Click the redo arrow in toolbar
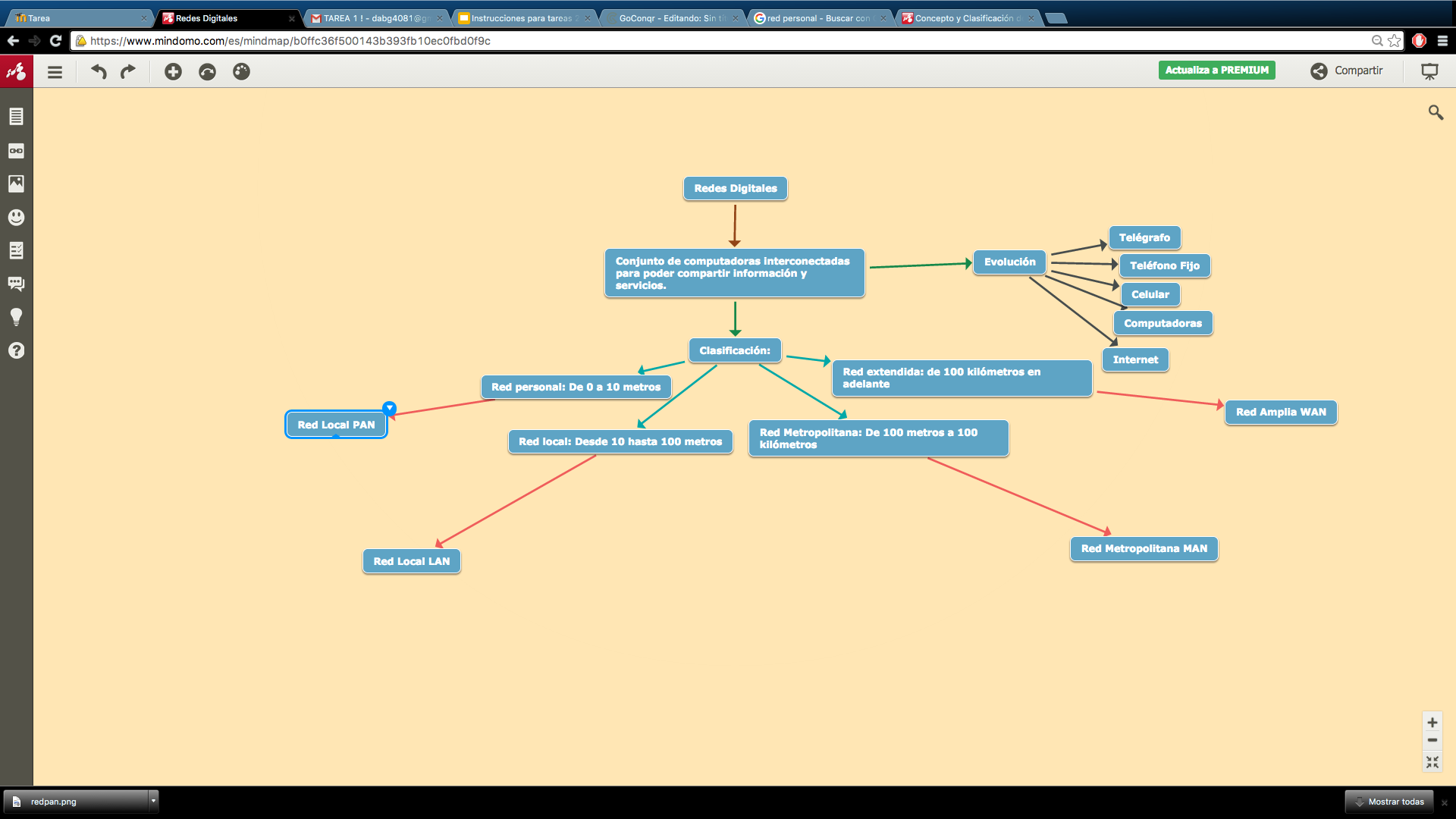 point(128,71)
